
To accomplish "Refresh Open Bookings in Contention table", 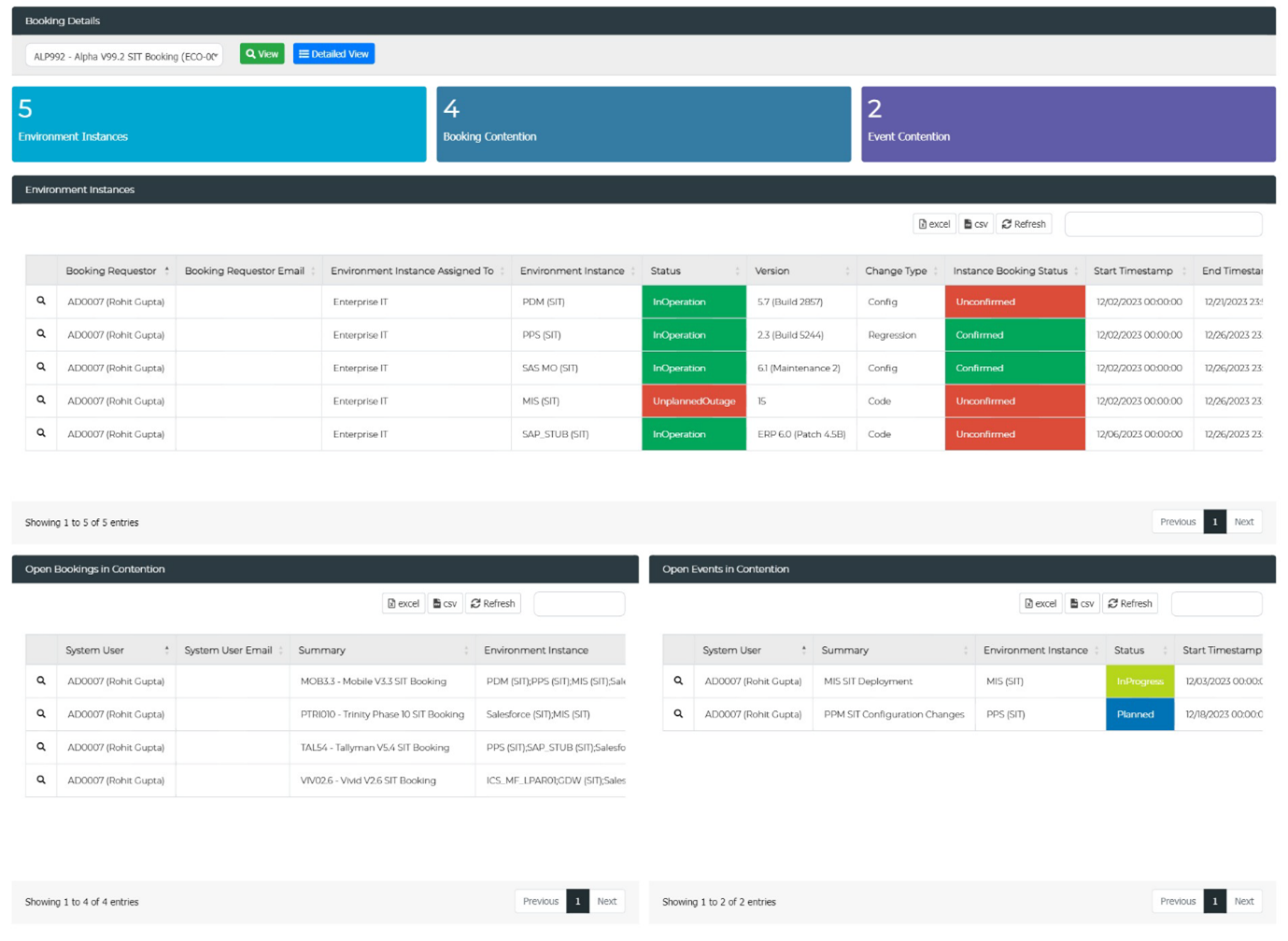I will click(x=493, y=603).
